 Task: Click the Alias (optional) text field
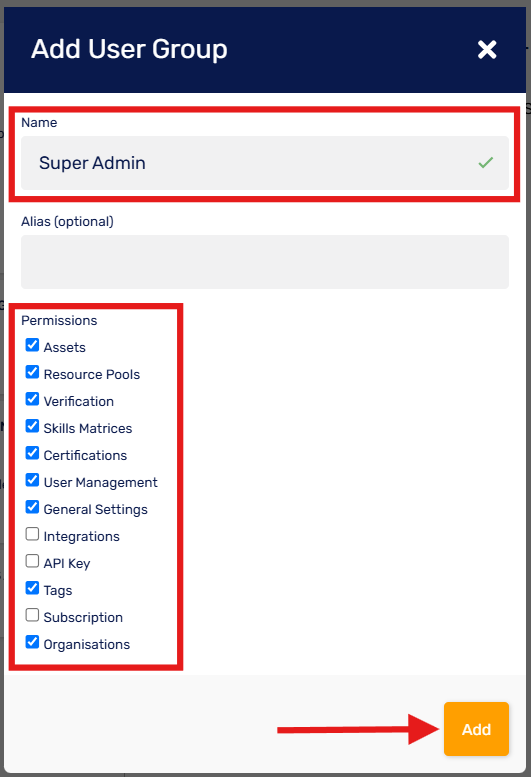(265, 262)
